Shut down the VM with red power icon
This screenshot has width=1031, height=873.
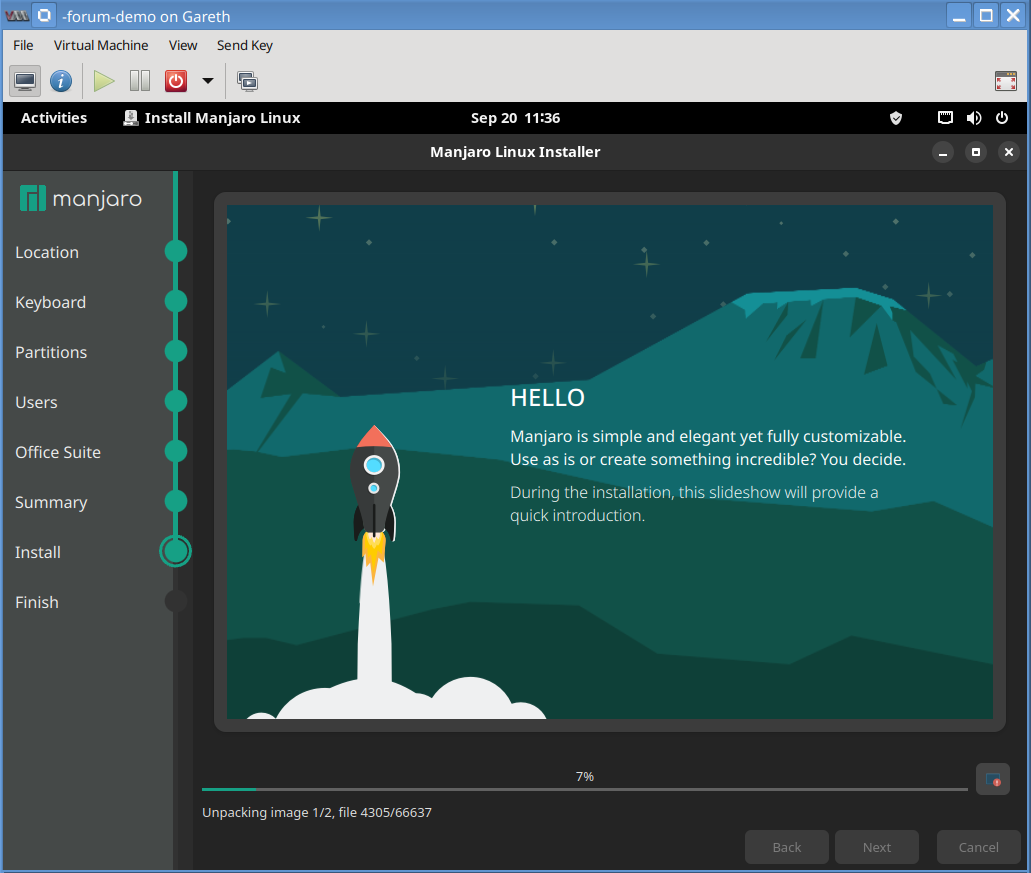(176, 81)
